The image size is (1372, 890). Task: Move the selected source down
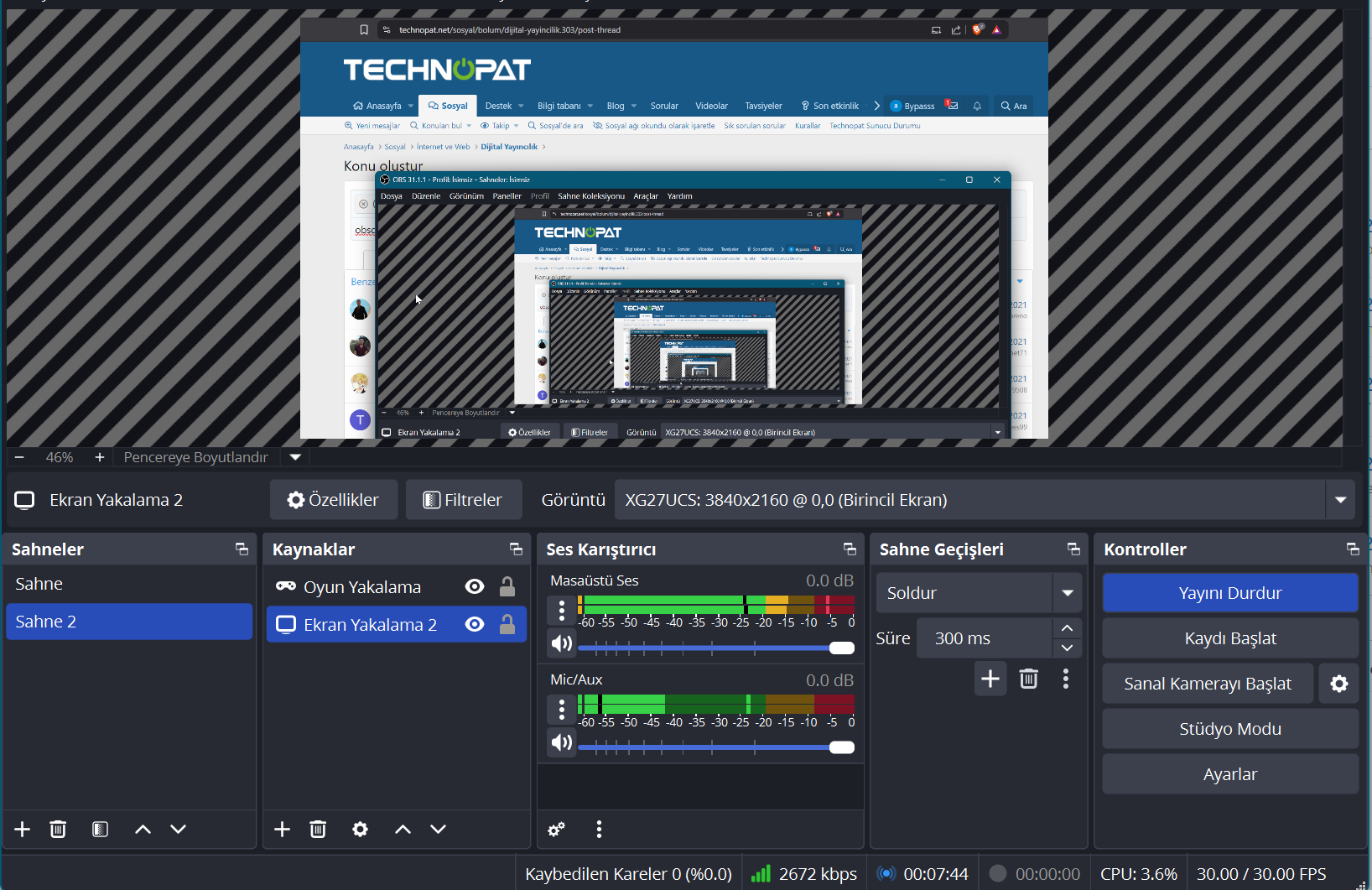pyautogui.click(x=439, y=830)
